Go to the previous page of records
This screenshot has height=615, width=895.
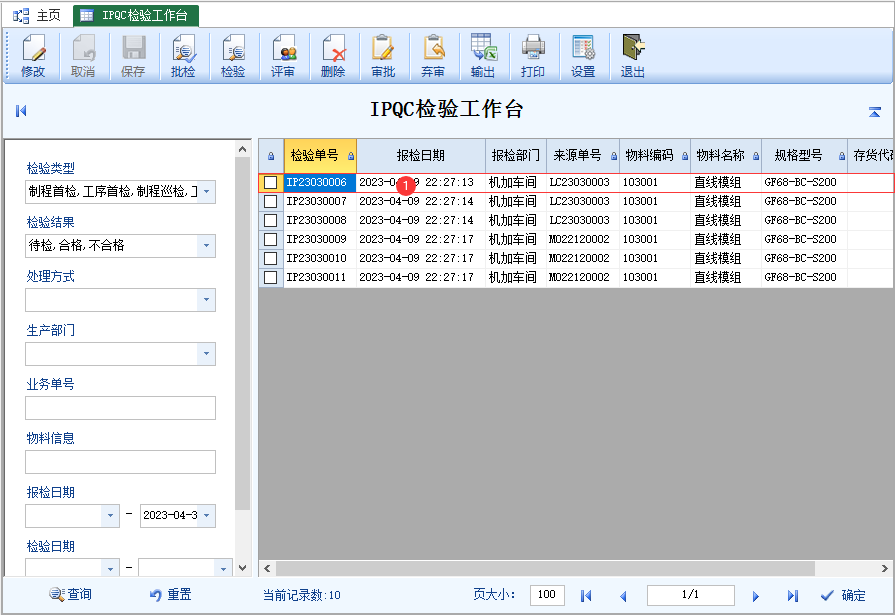[623, 596]
